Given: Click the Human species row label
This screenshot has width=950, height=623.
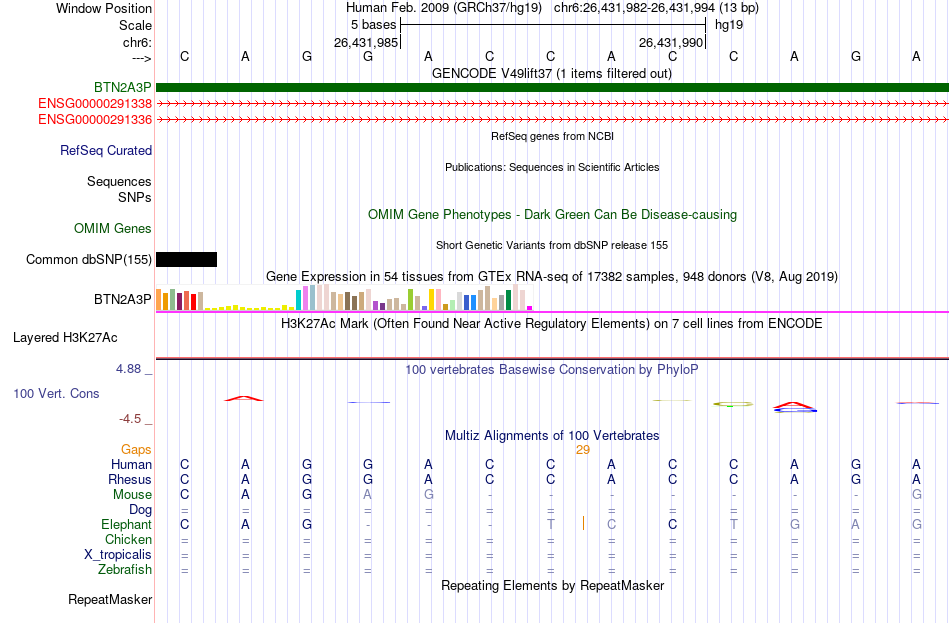Looking at the screenshot, I should [131, 465].
